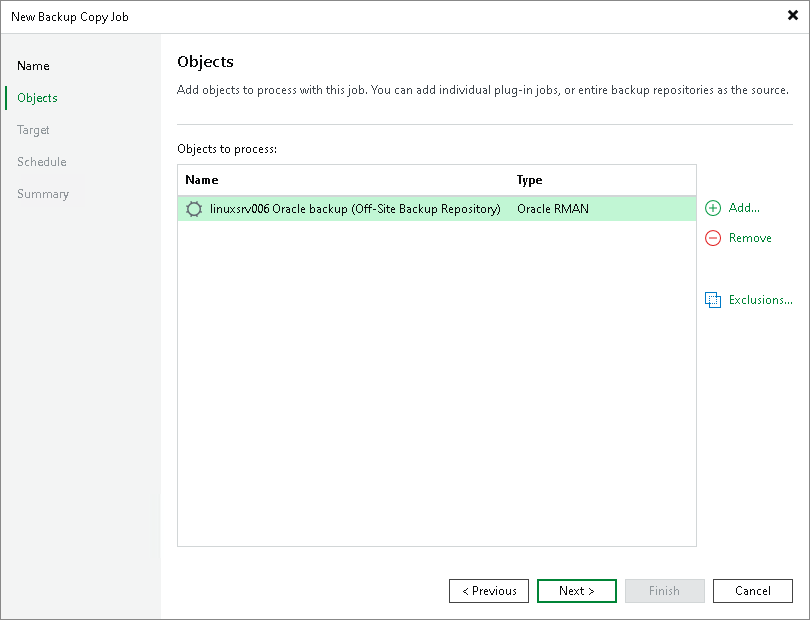Click the green Add plus icon

(x=712, y=208)
